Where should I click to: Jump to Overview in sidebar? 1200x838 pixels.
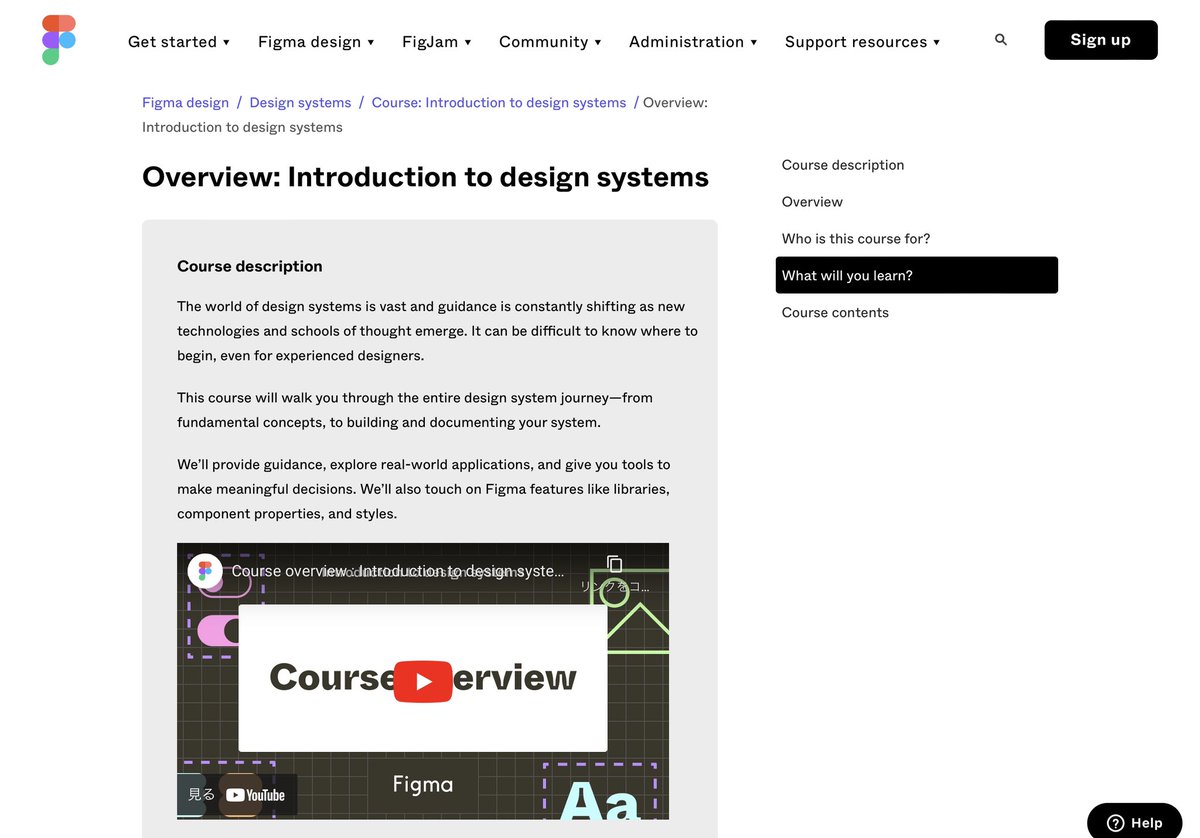812,202
